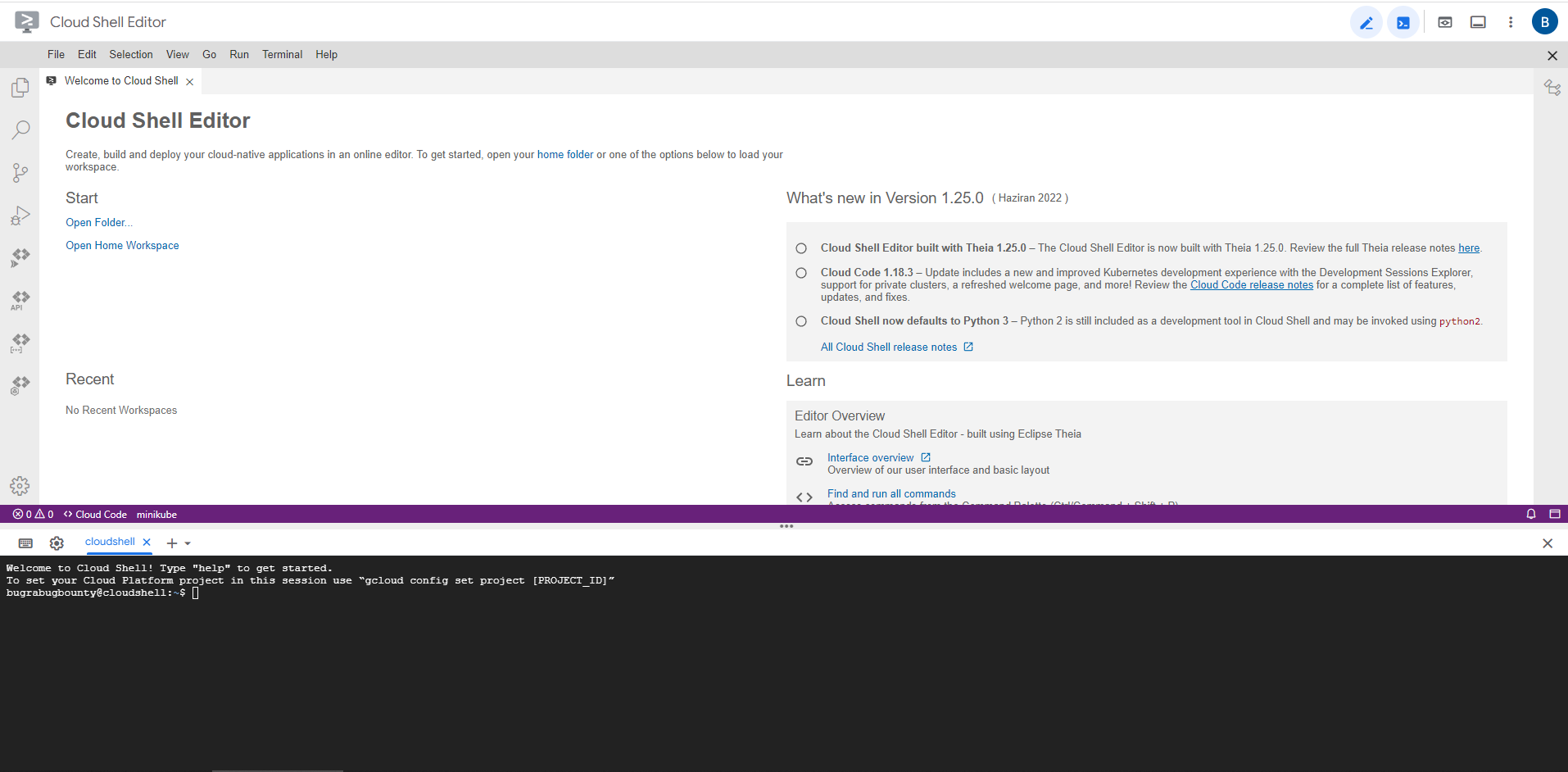The width and height of the screenshot is (1568, 772).
Task: Open terminal settings gear icon
Action: pos(57,543)
